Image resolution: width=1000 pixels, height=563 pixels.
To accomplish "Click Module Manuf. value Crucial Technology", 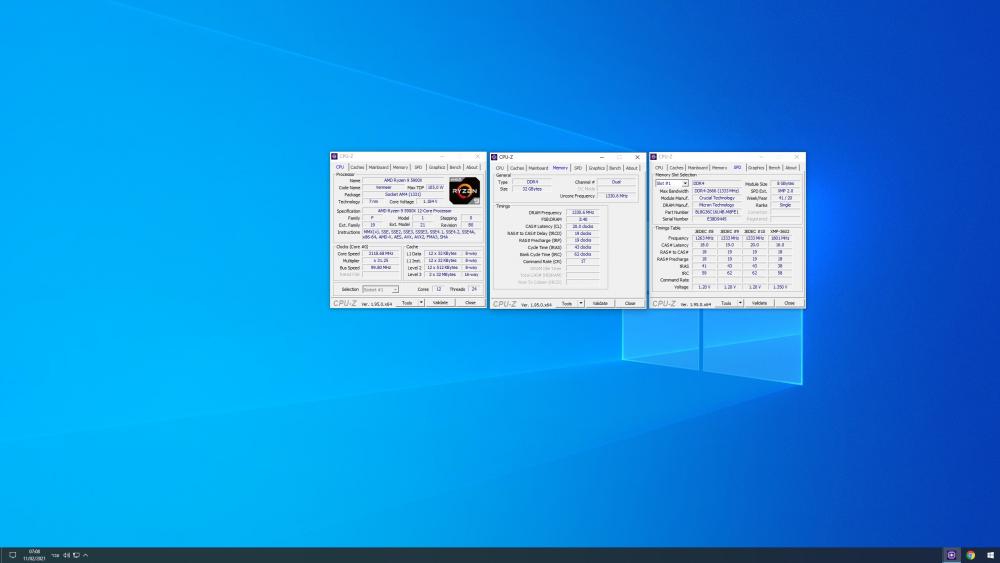I will pyautogui.click(x=717, y=198).
